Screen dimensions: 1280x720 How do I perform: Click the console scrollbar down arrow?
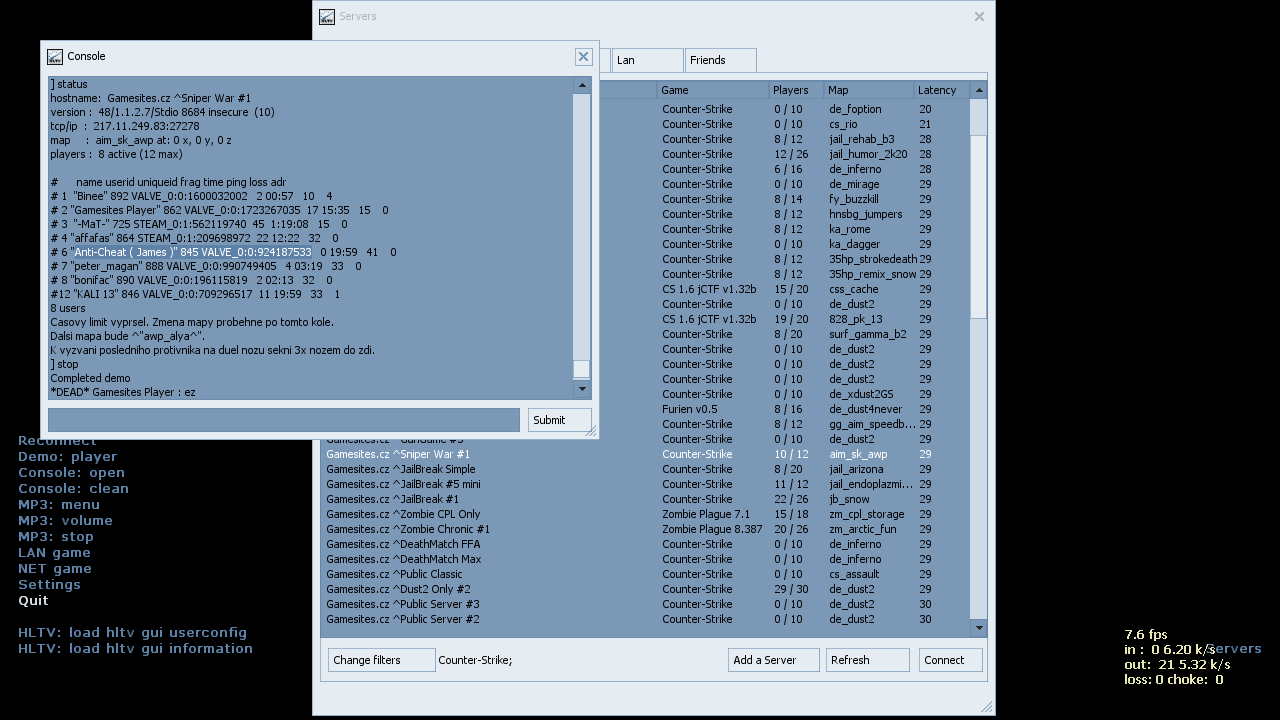pyautogui.click(x=582, y=389)
